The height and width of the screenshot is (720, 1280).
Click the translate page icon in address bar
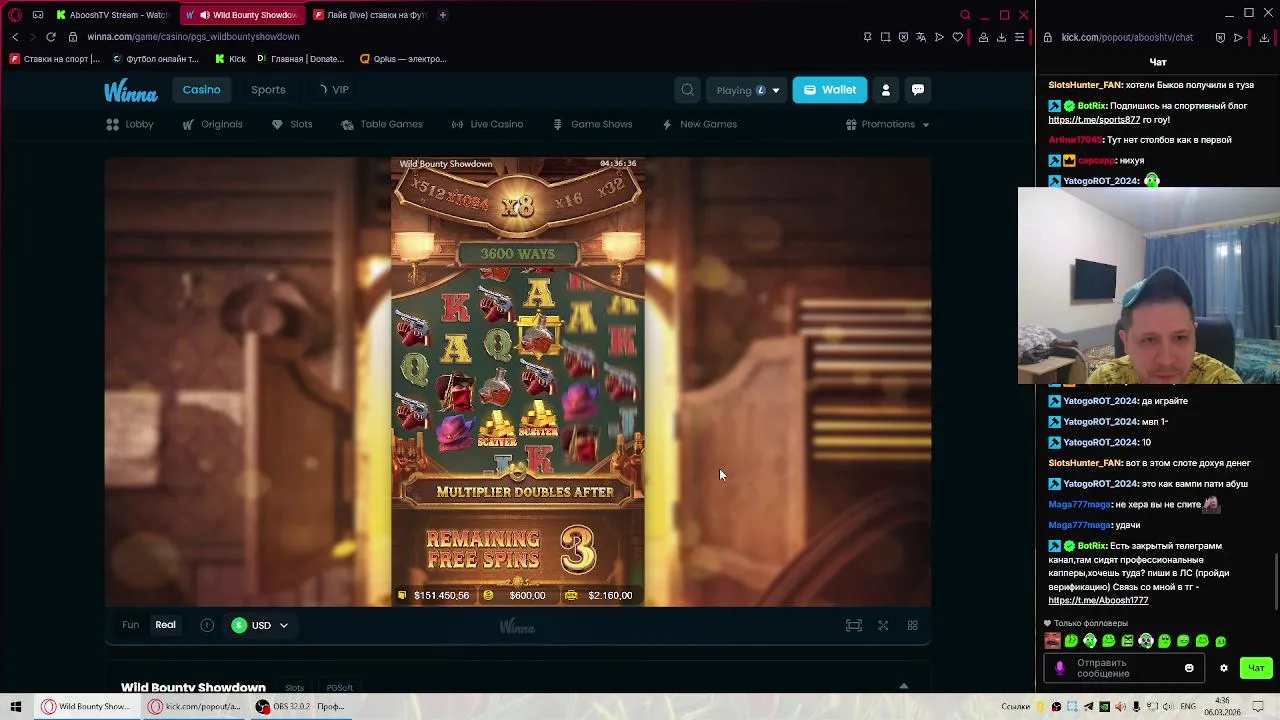[x=921, y=37]
